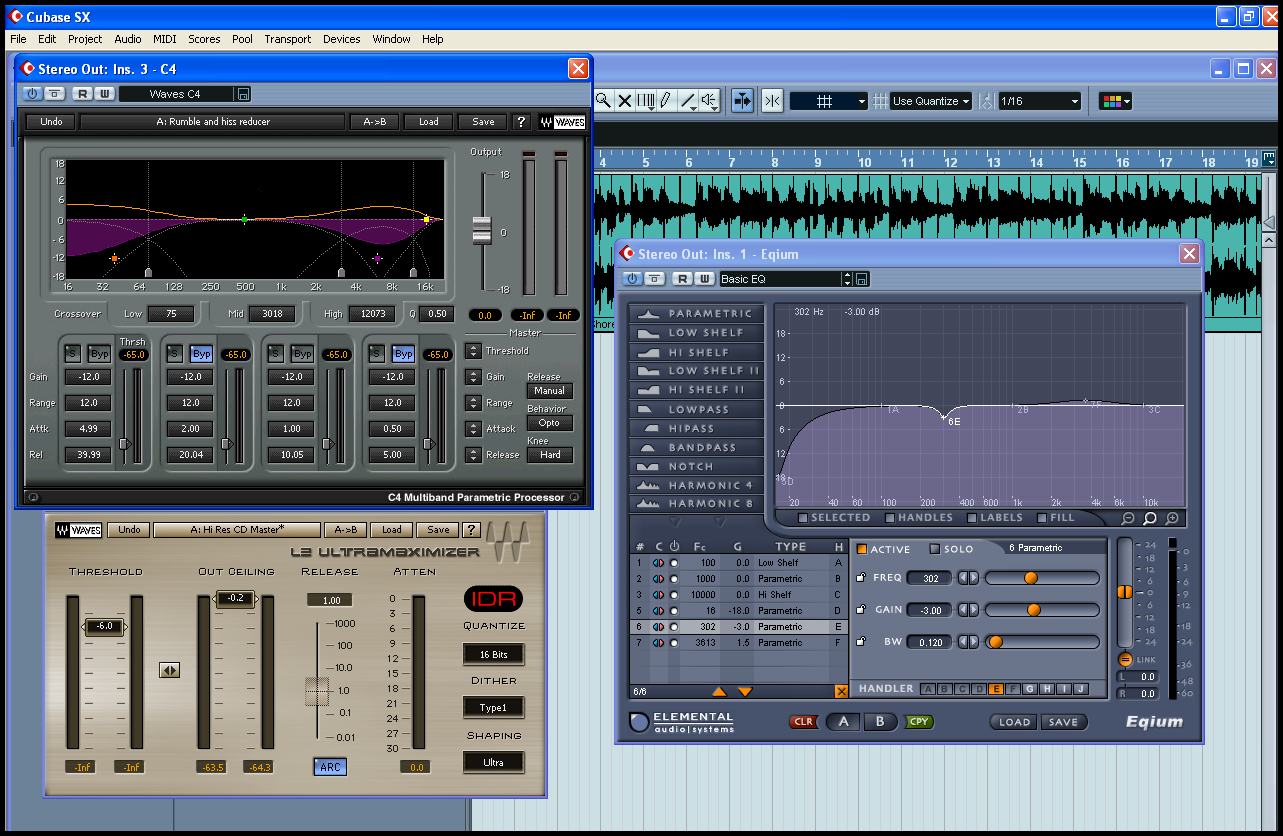Select the Bandpass filter type in Eqium

point(698,448)
